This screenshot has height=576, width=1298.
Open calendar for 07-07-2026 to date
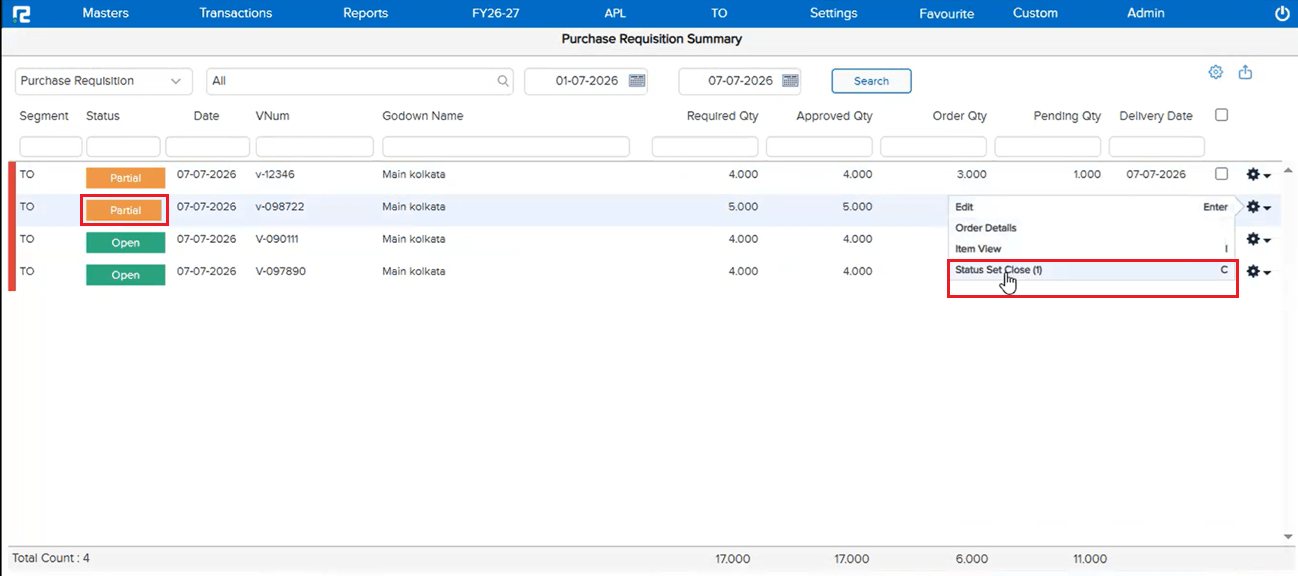pos(790,81)
